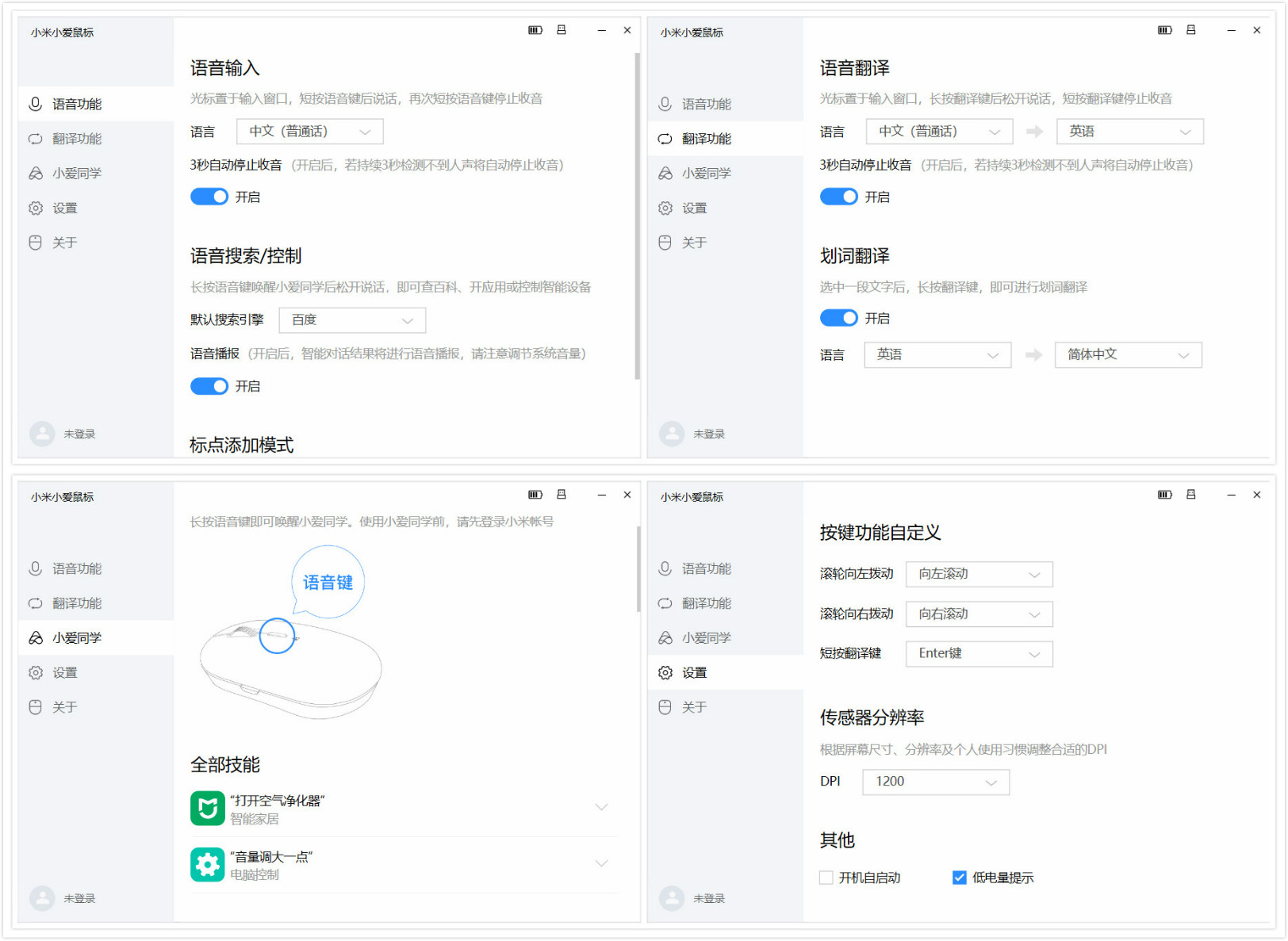The image size is (1288, 941).
Task: Open 语音功能 tab in top-right window
Action: tap(726, 104)
